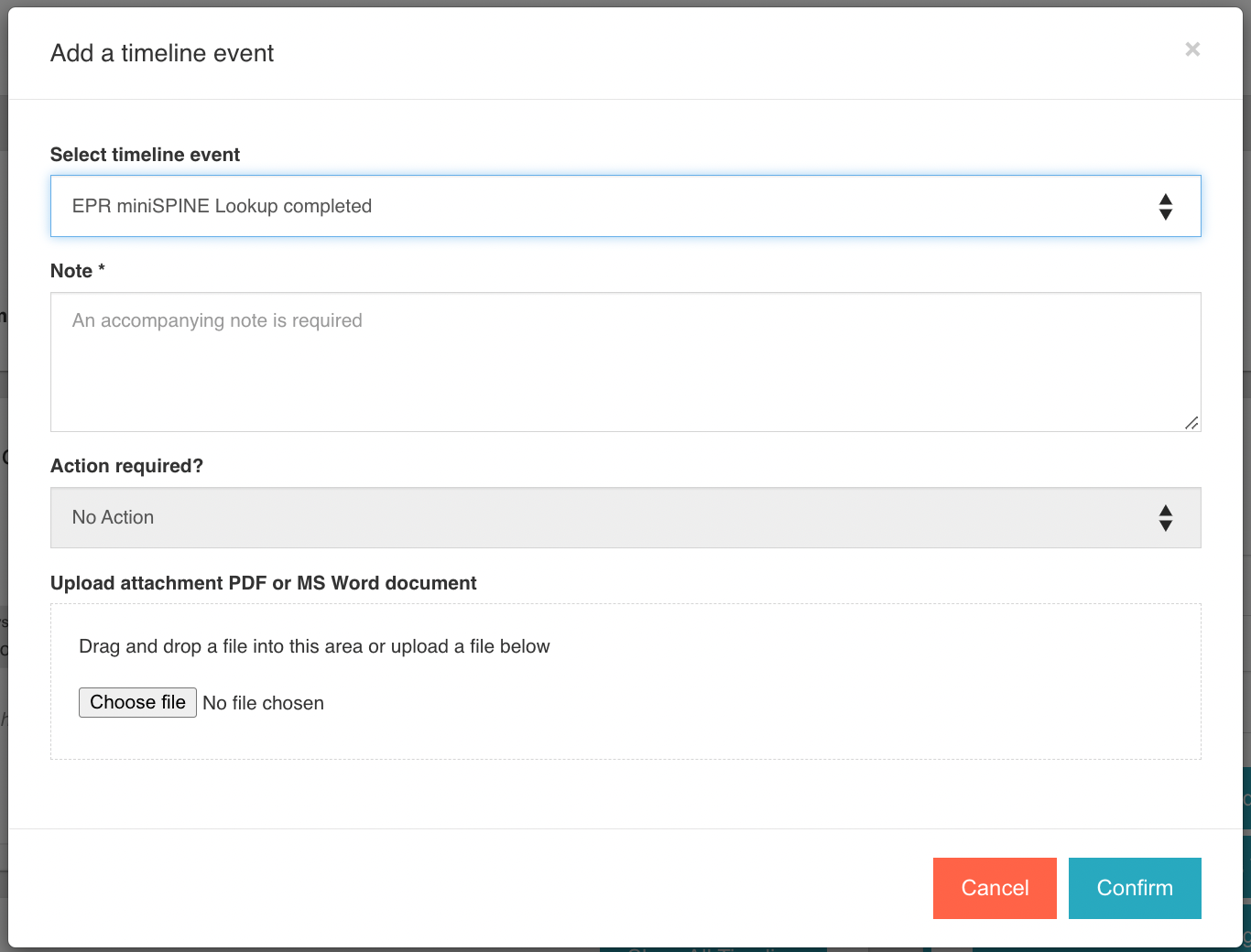Click the Add a timeline event title
The height and width of the screenshot is (952, 1251).
(x=162, y=53)
